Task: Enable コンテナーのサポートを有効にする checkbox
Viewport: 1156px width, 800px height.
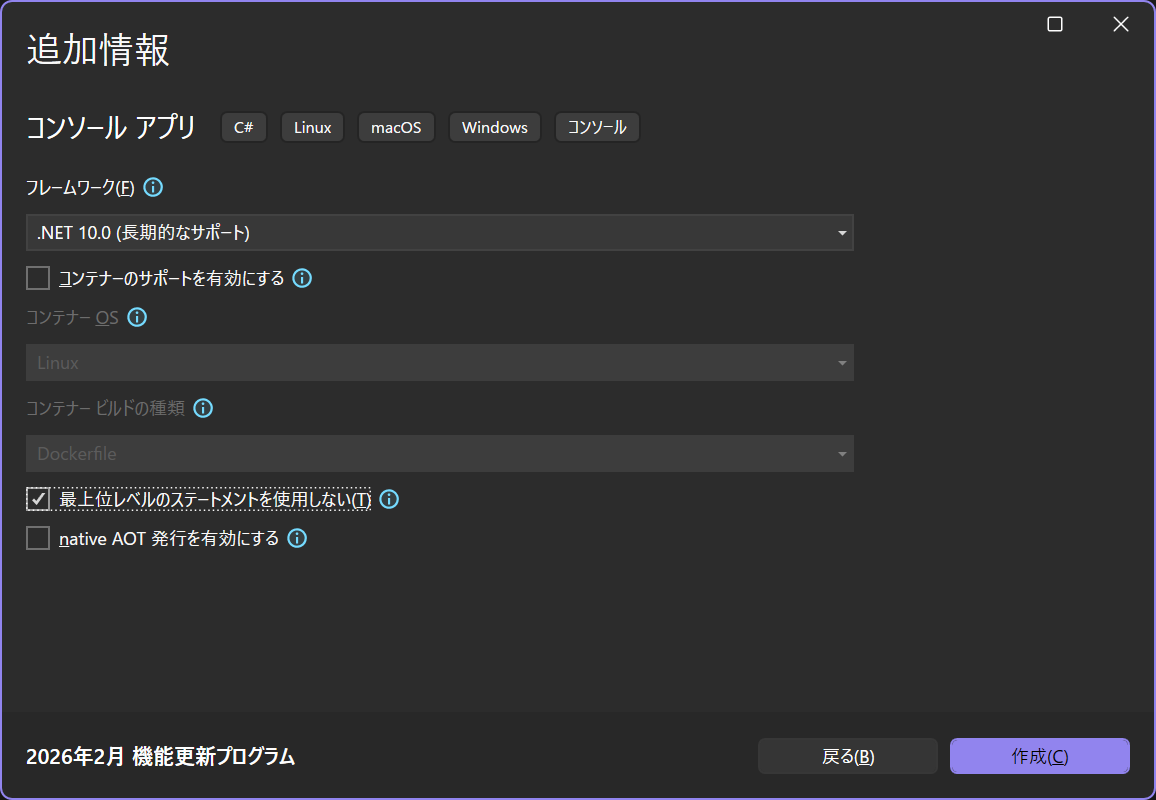Action: [37, 277]
